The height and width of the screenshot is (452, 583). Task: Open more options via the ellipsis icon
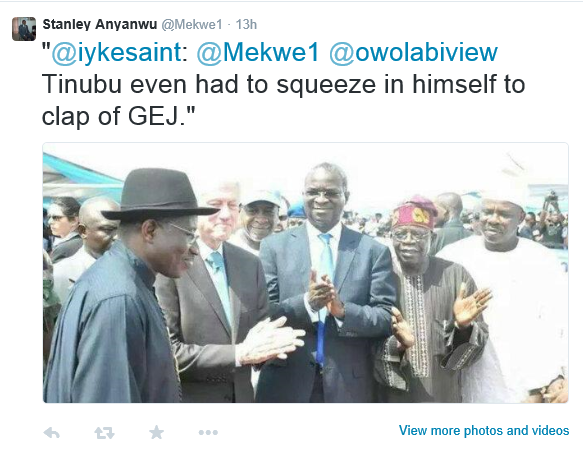coord(208,432)
